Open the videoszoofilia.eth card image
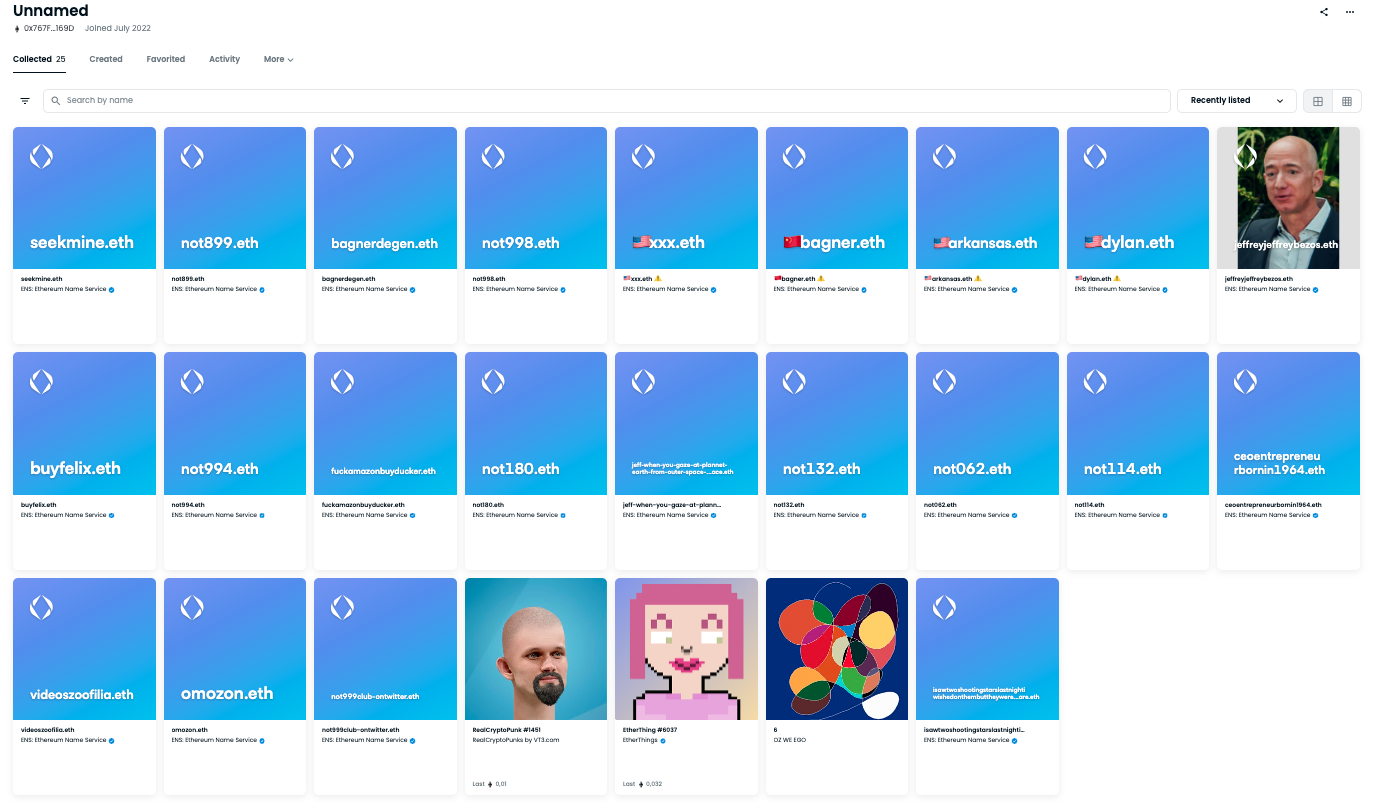The height and width of the screenshot is (803, 1381). [x=84, y=649]
